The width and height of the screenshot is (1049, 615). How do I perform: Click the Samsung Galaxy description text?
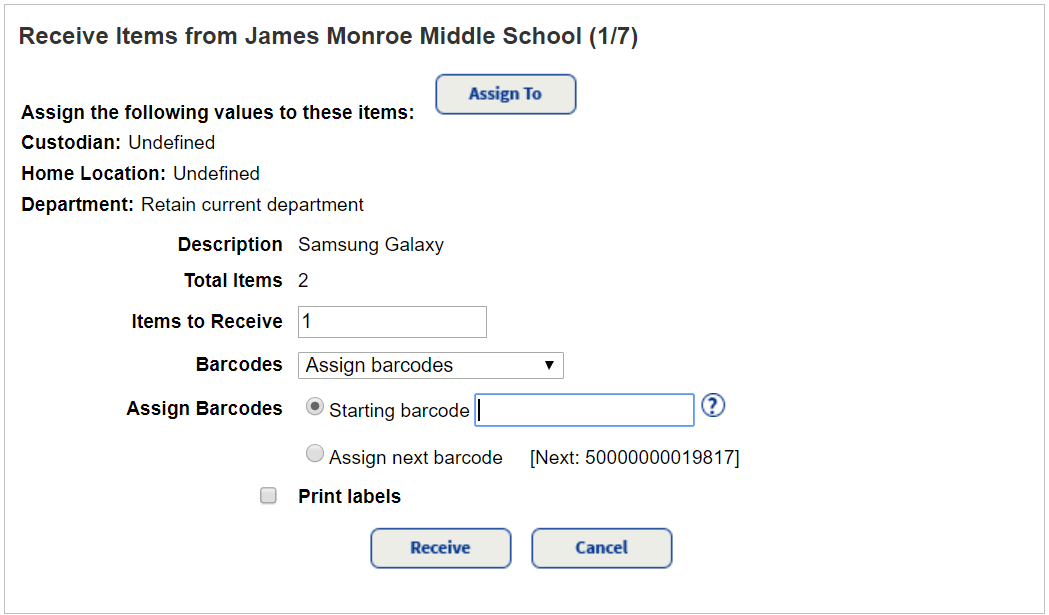(x=370, y=244)
